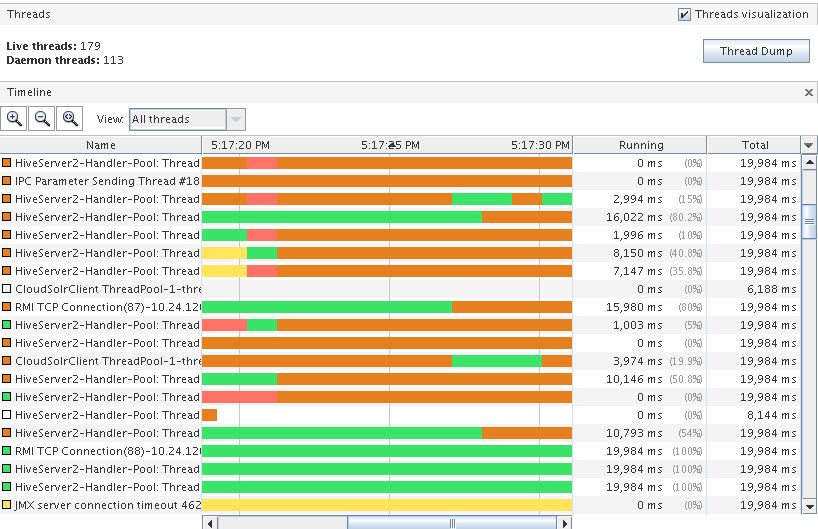Click the yellow JMX server connection timeline bar
Viewport: 818px width, 529px height.
click(387, 505)
